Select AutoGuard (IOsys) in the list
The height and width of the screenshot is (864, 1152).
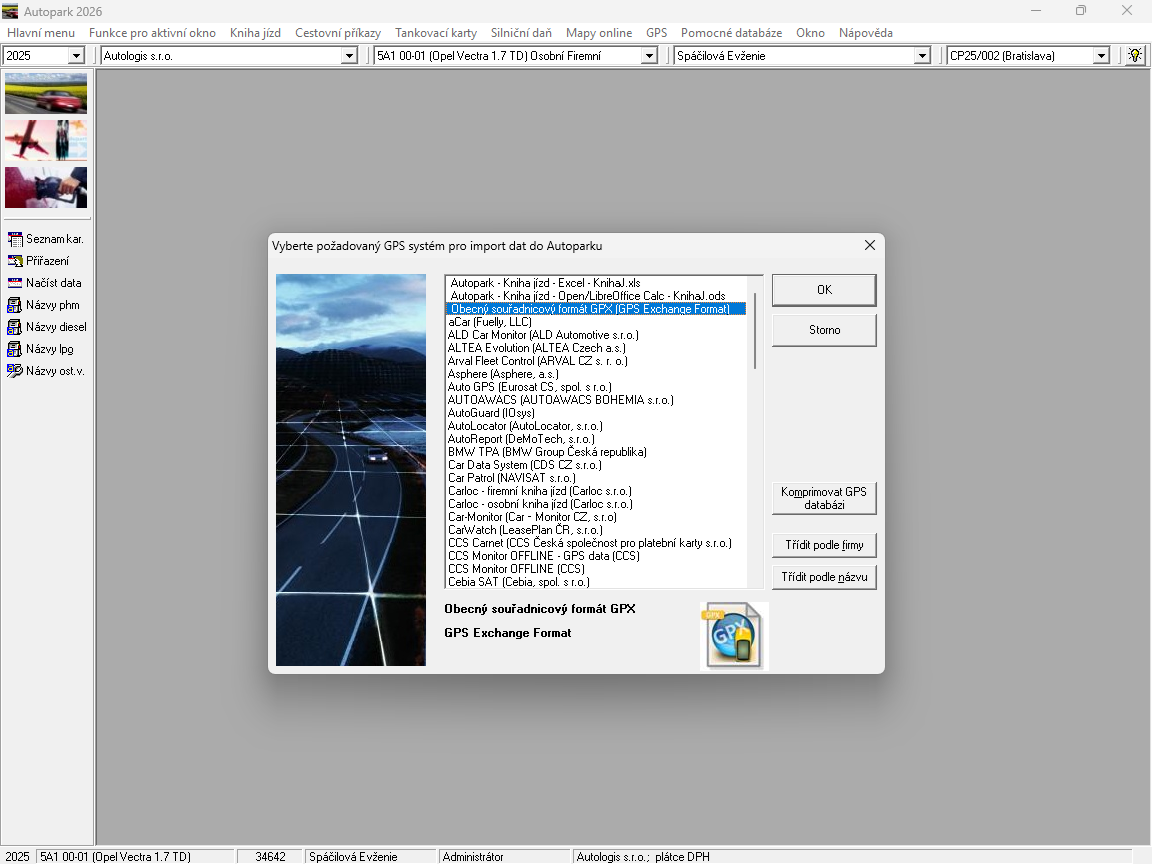tap(491, 413)
